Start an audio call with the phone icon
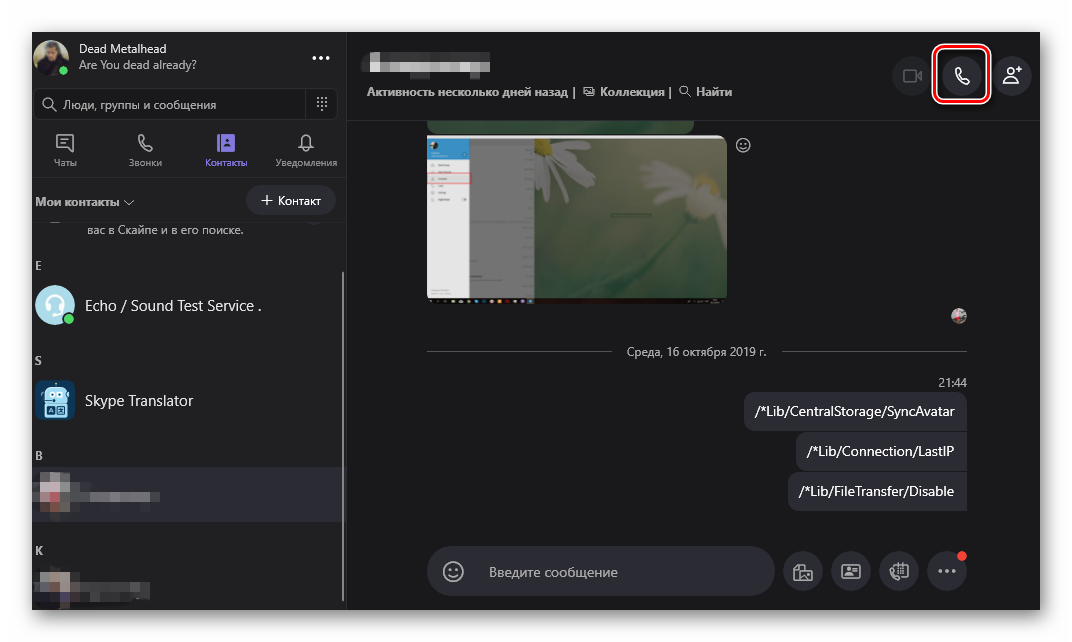 click(962, 76)
